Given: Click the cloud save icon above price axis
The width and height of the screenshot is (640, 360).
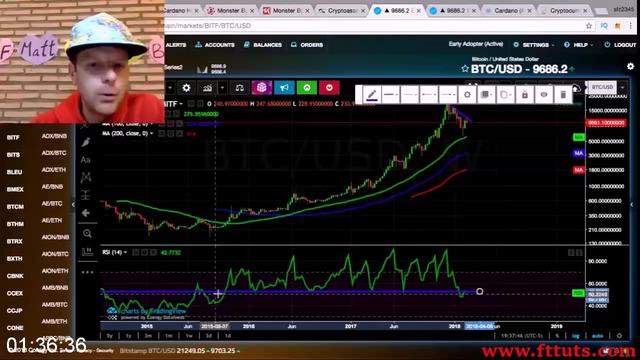Looking at the screenshot, I should (576, 87).
